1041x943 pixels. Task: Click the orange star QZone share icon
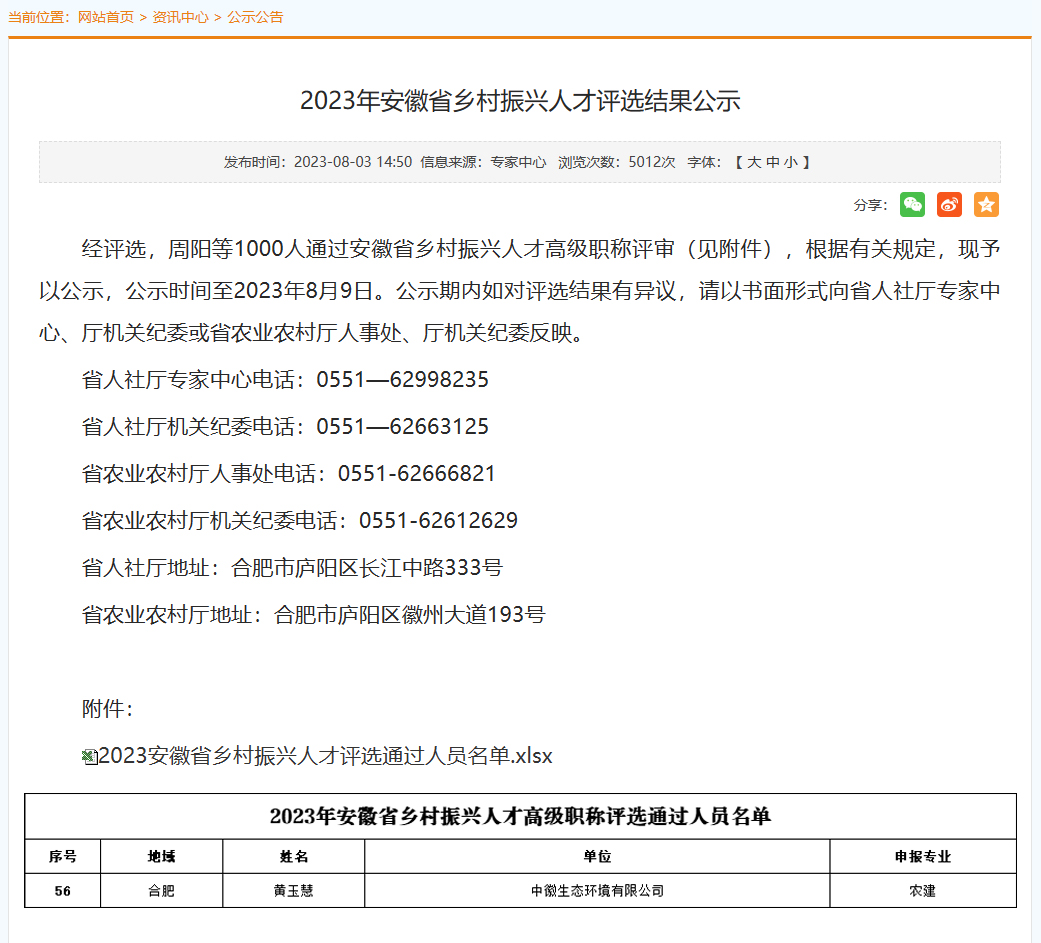(x=986, y=205)
